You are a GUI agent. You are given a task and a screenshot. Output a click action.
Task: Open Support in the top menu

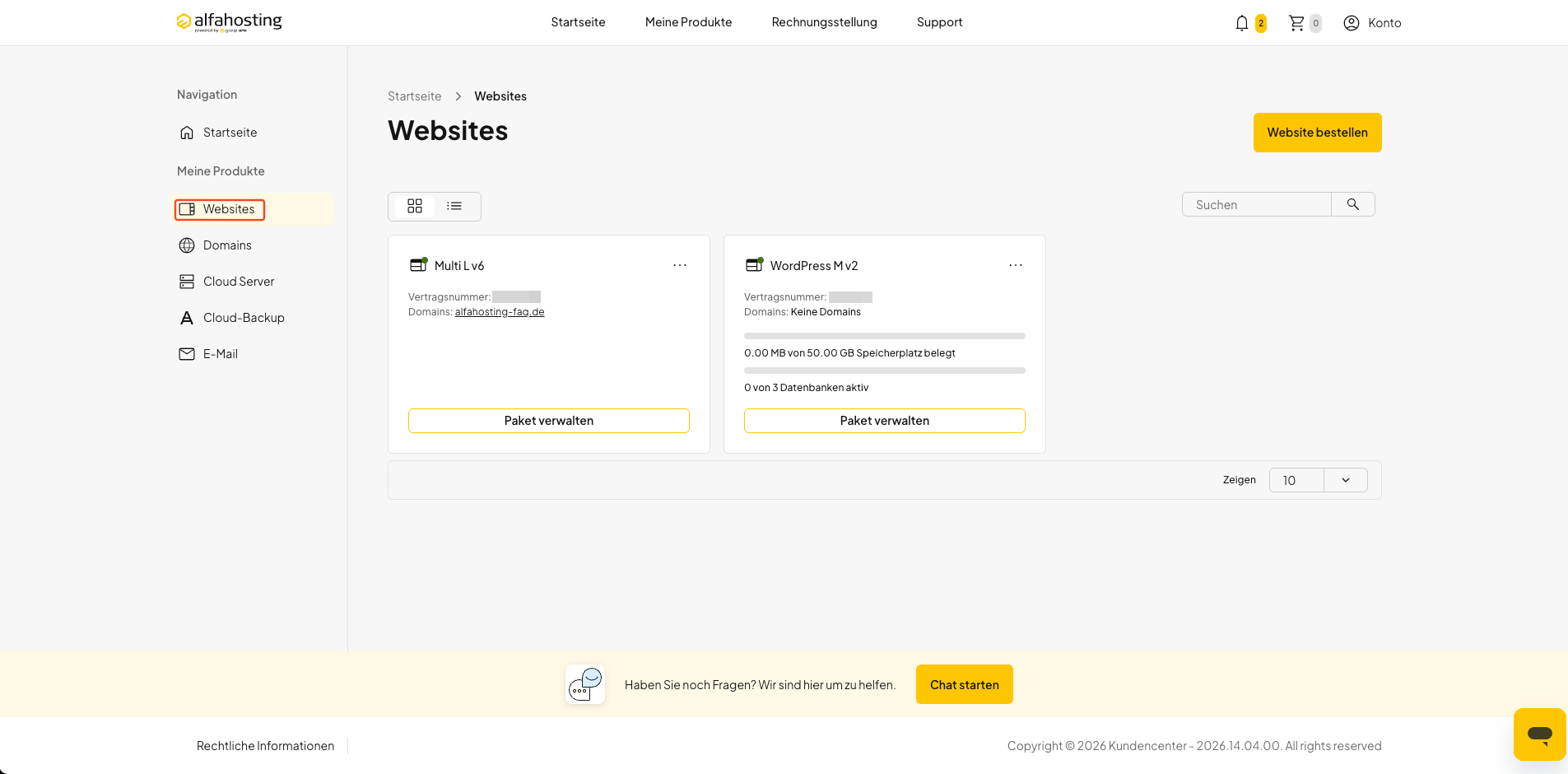939,22
